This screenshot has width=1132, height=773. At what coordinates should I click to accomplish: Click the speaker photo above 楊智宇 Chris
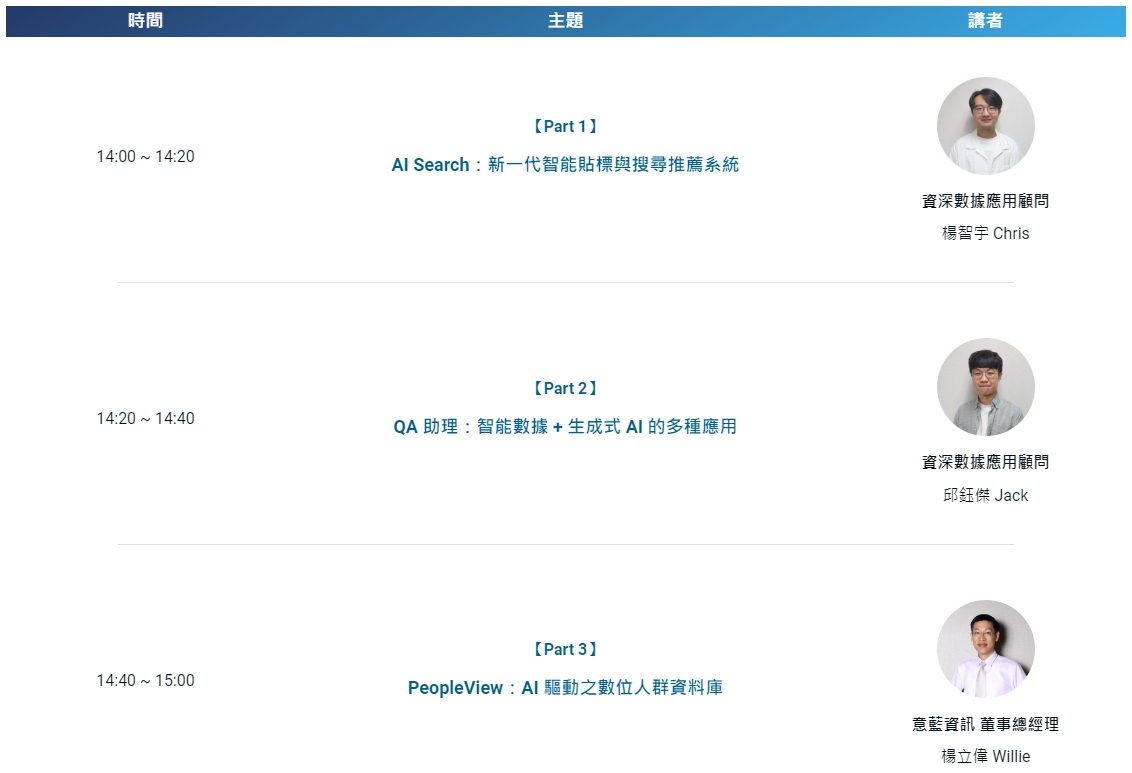tap(985, 126)
